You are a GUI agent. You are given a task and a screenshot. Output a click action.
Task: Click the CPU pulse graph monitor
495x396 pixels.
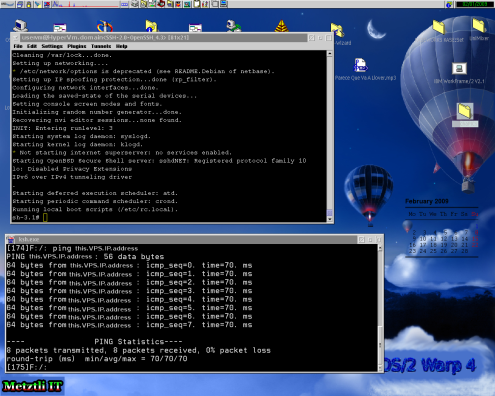pos(86,4)
